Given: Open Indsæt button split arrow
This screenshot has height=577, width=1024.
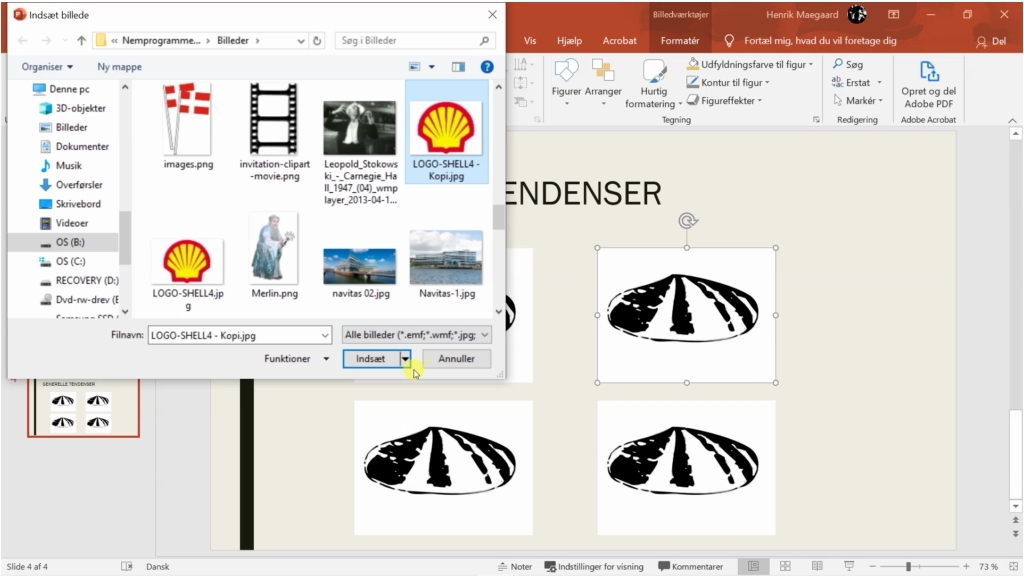Looking at the screenshot, I should [406, 358].
